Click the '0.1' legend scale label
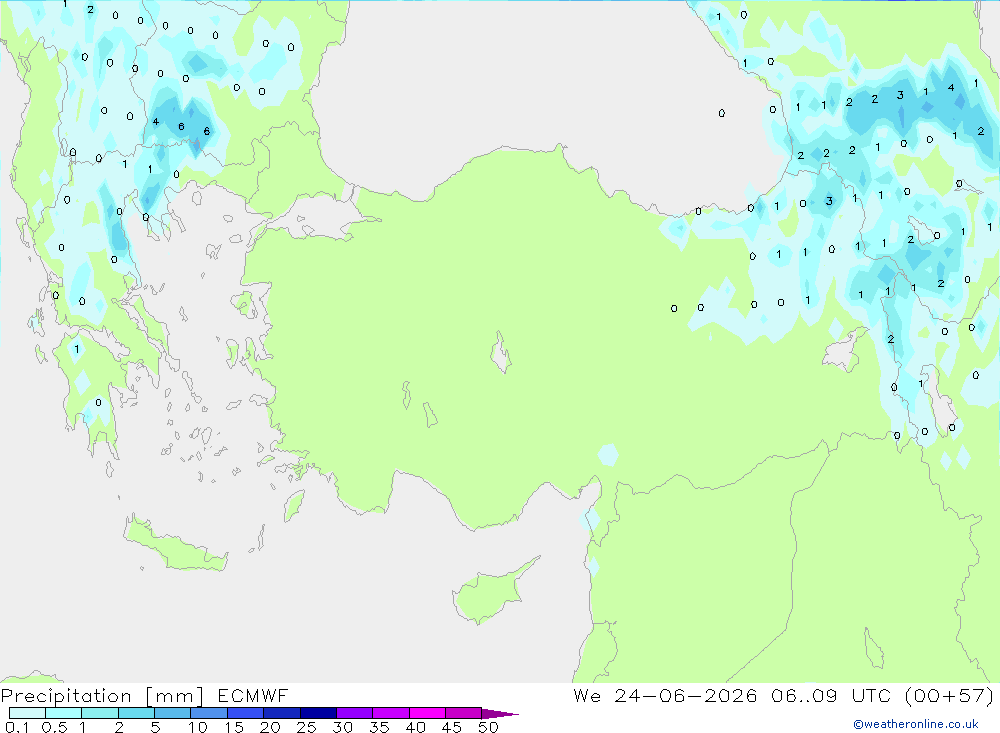 pos(17,727)
